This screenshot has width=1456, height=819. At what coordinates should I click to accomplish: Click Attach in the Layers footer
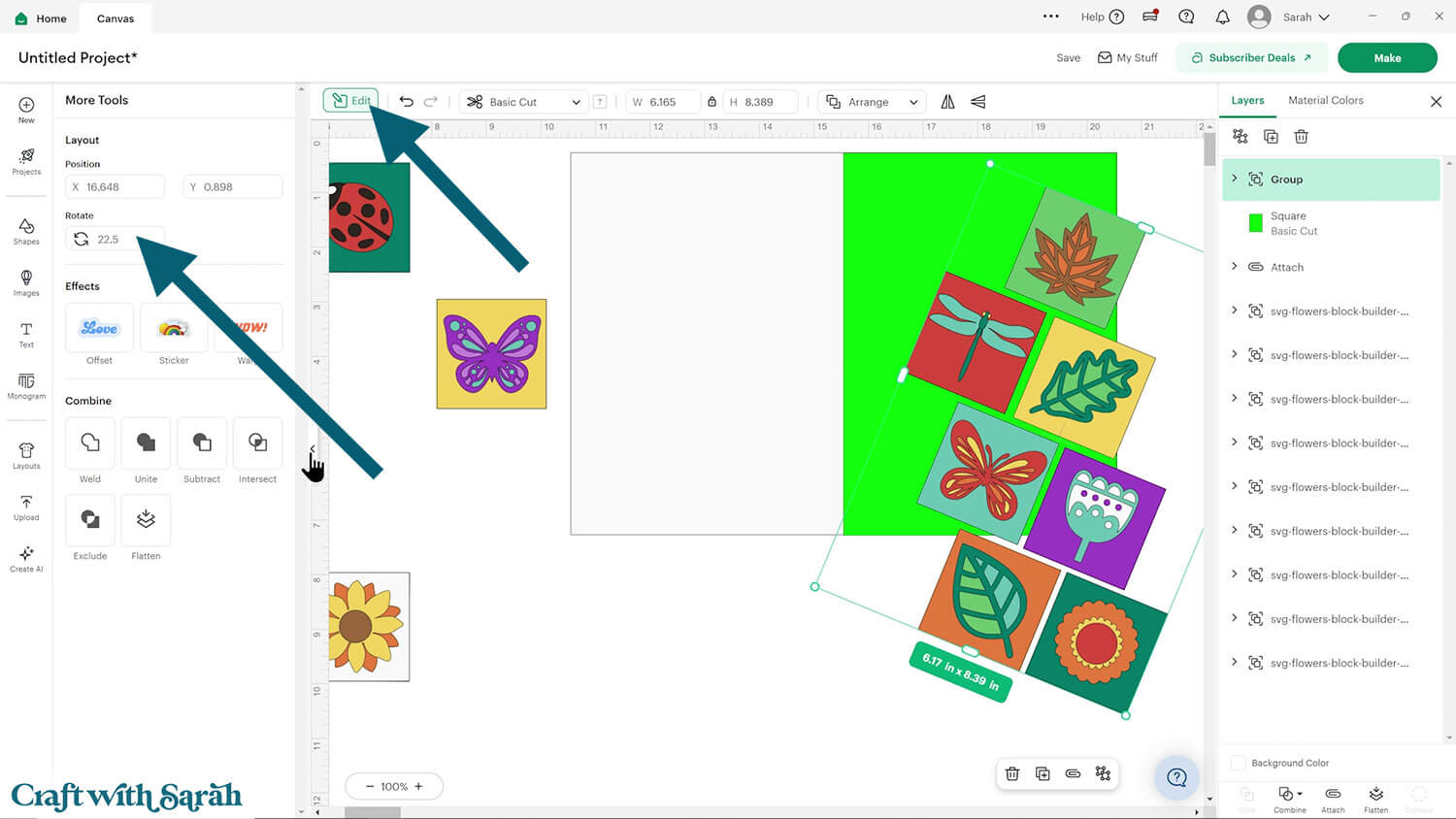click(1333, 800)
